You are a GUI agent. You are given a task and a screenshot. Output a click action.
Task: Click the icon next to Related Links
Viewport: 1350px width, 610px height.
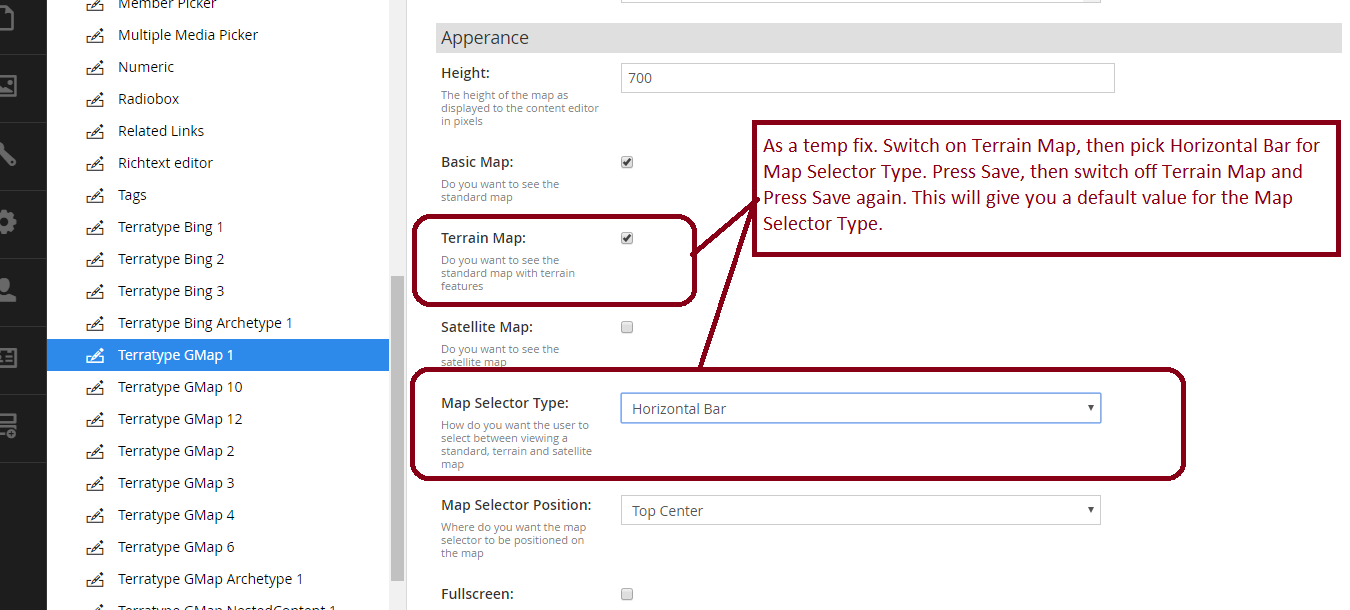tap(95, 131)
